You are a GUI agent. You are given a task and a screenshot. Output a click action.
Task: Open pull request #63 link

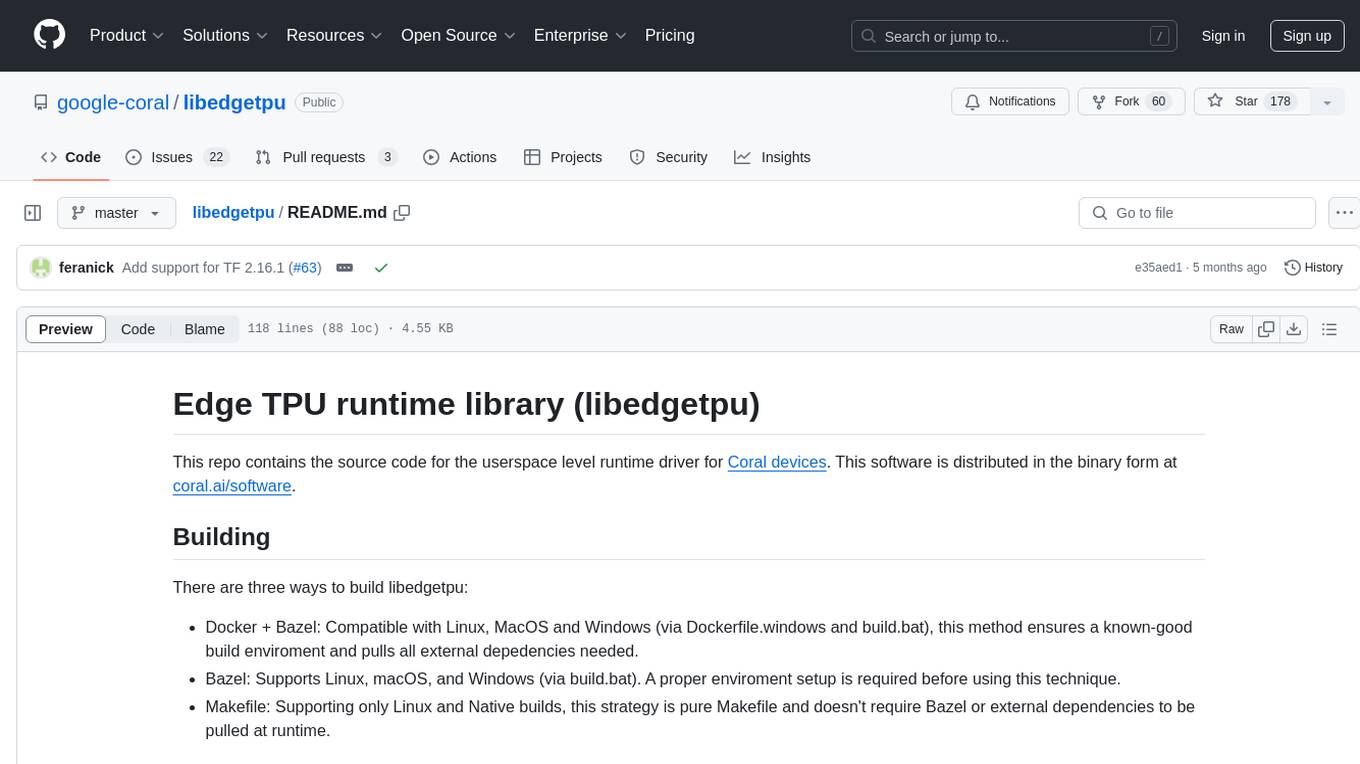point(304,268)
